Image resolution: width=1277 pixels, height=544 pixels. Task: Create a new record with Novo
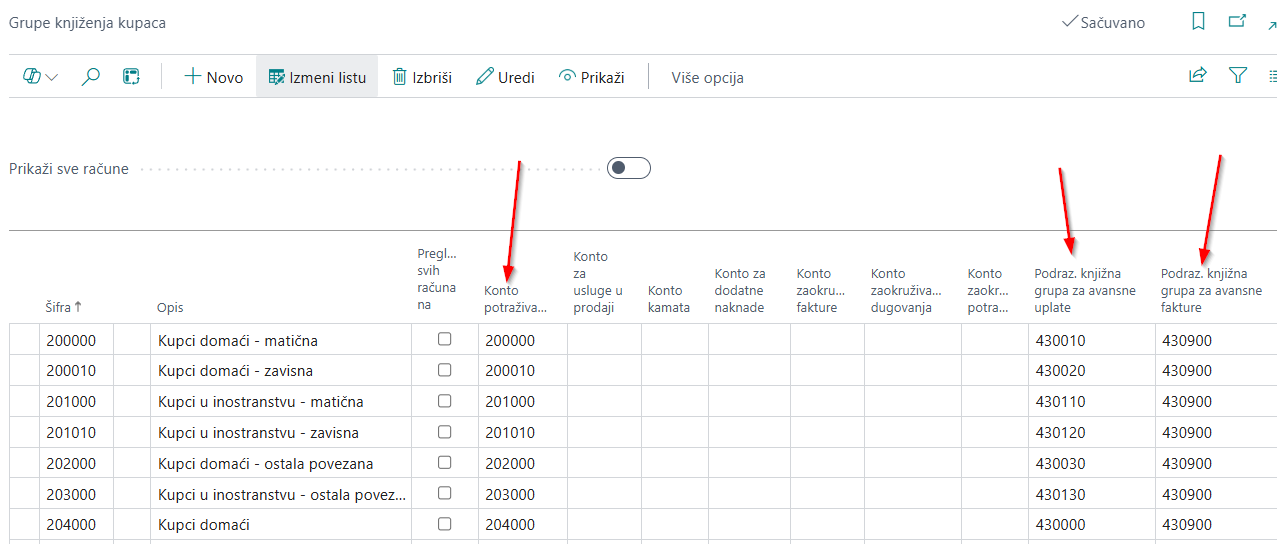coord(214,77)
